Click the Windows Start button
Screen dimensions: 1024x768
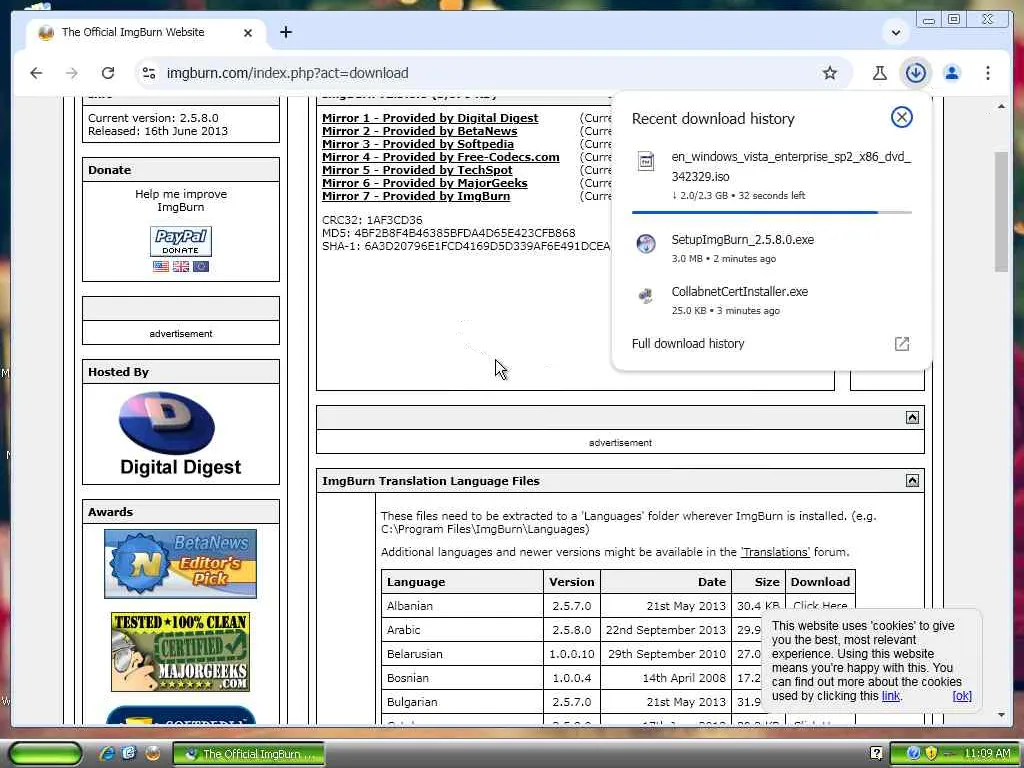45,754
